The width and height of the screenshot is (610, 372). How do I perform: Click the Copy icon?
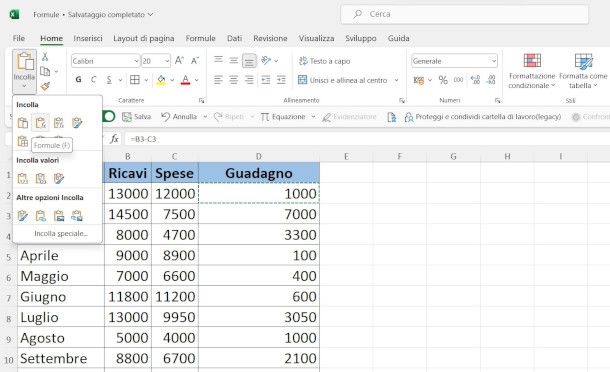46,72
